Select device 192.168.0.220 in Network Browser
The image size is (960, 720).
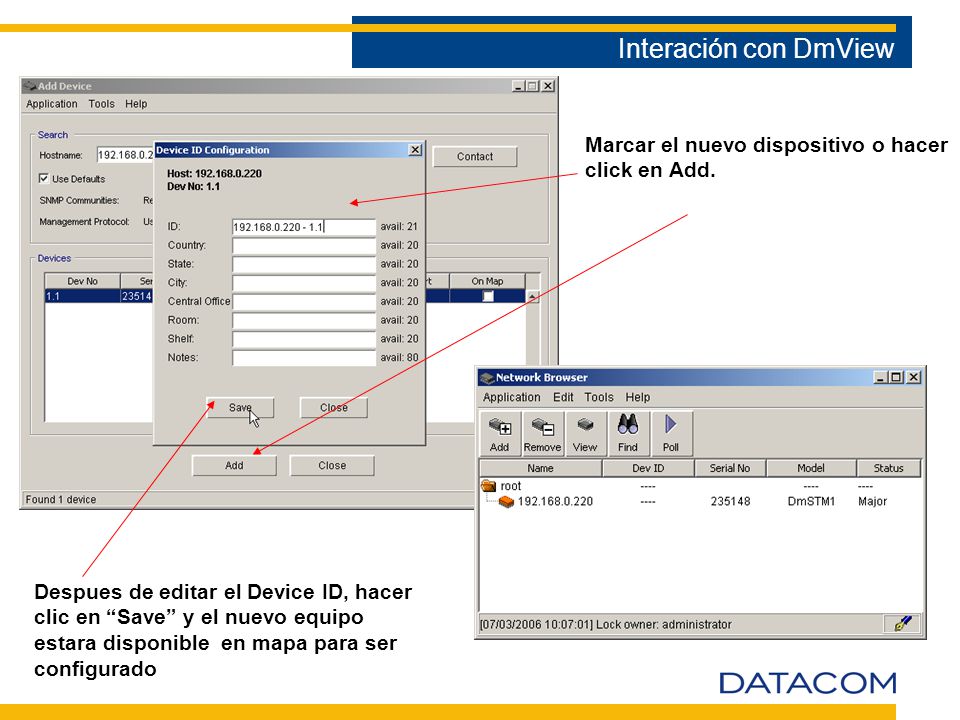click(x=555, y=501)
